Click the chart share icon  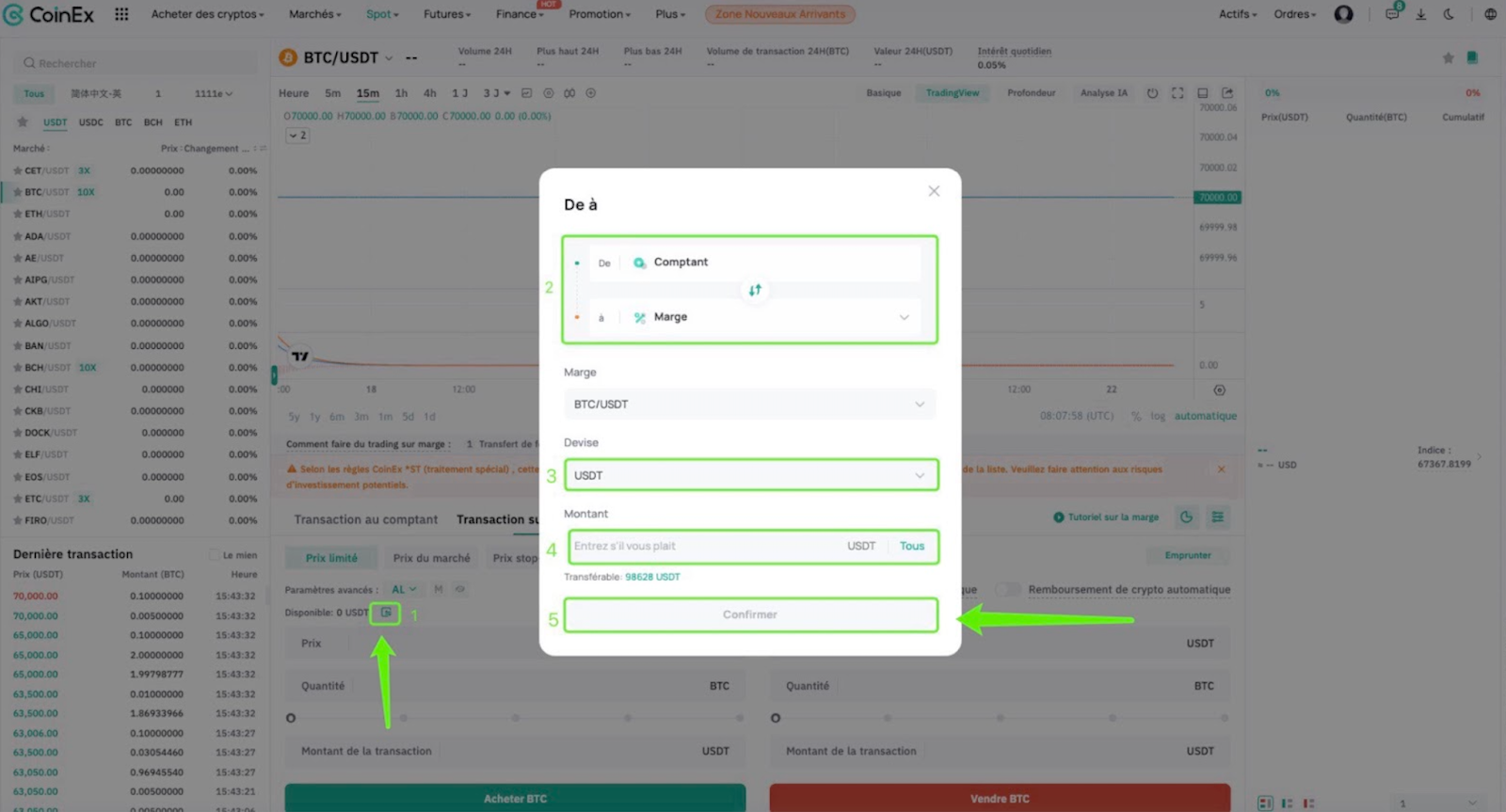1227,93
